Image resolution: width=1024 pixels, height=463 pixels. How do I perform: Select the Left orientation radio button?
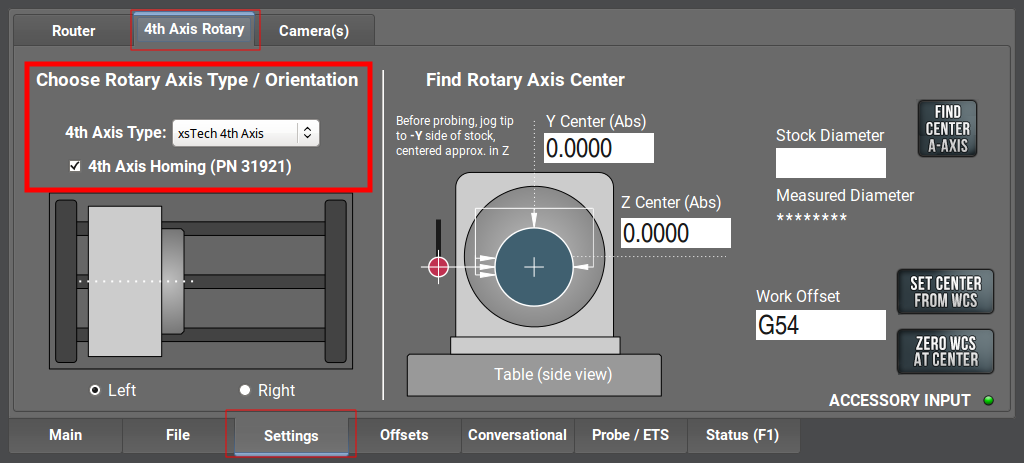point(95,390)
